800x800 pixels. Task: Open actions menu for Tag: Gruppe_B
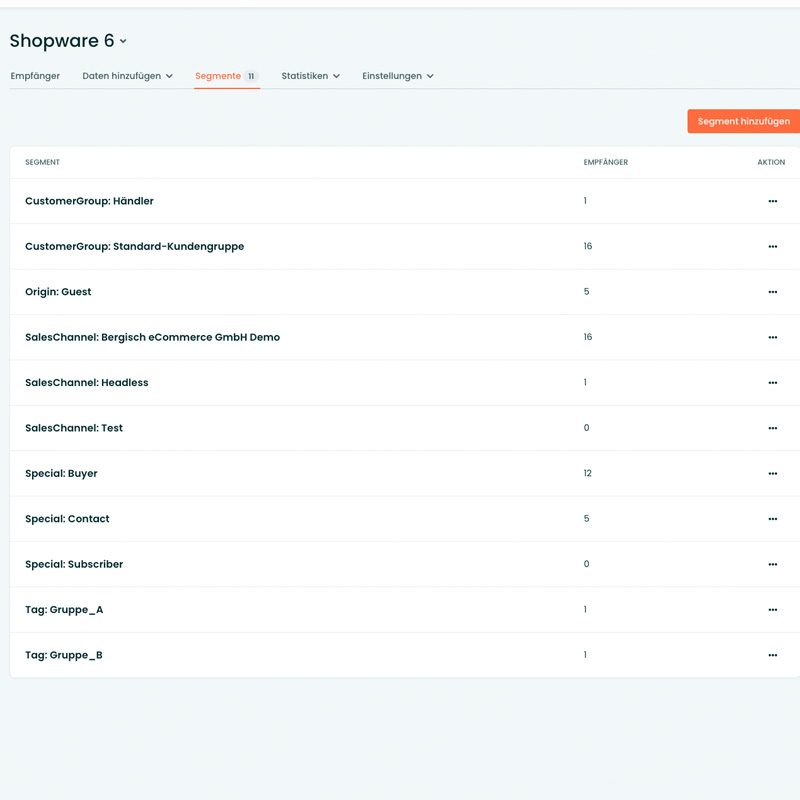click(772, 655)
